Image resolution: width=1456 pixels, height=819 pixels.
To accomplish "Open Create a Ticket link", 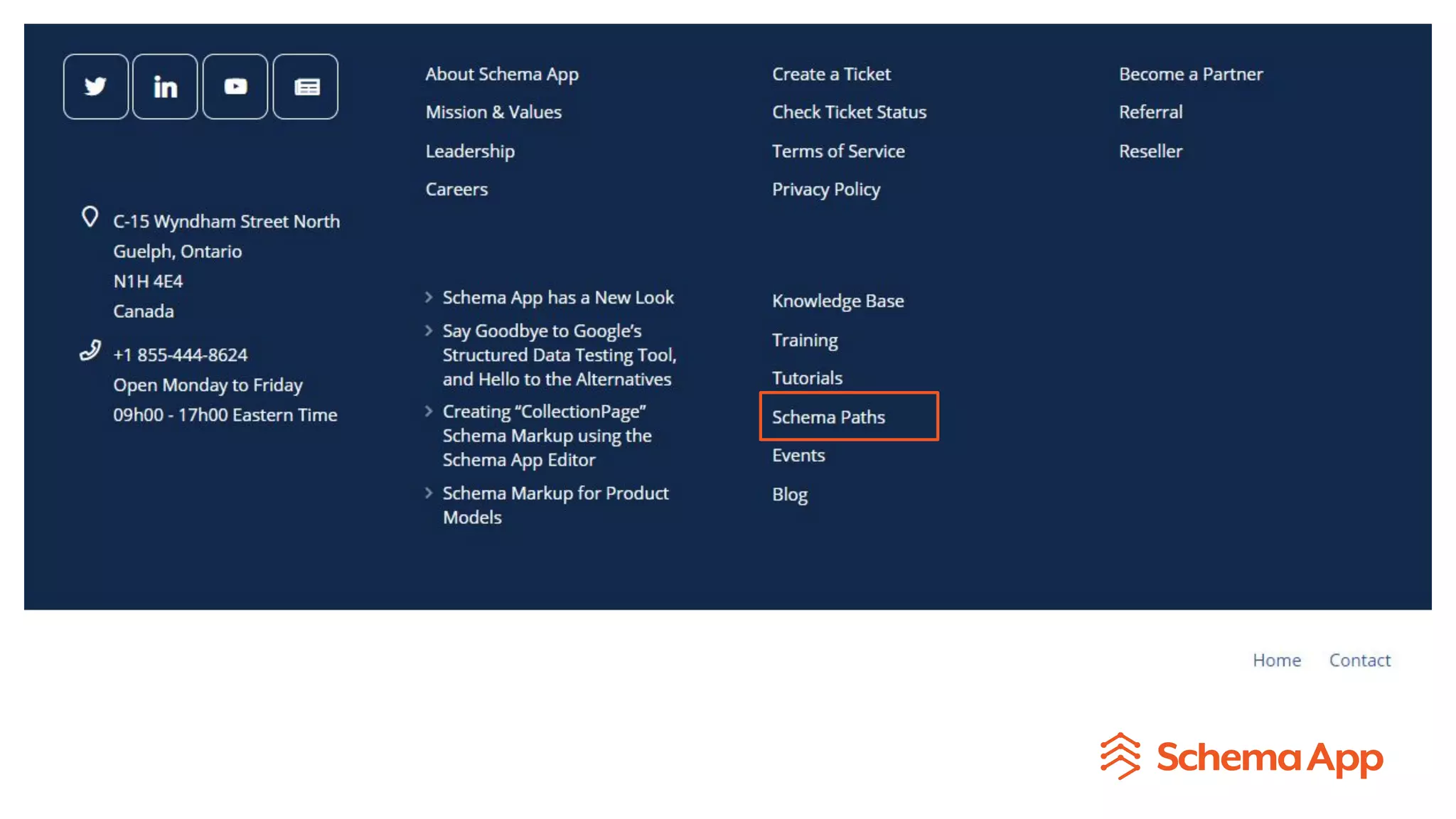I will [831, 74].
